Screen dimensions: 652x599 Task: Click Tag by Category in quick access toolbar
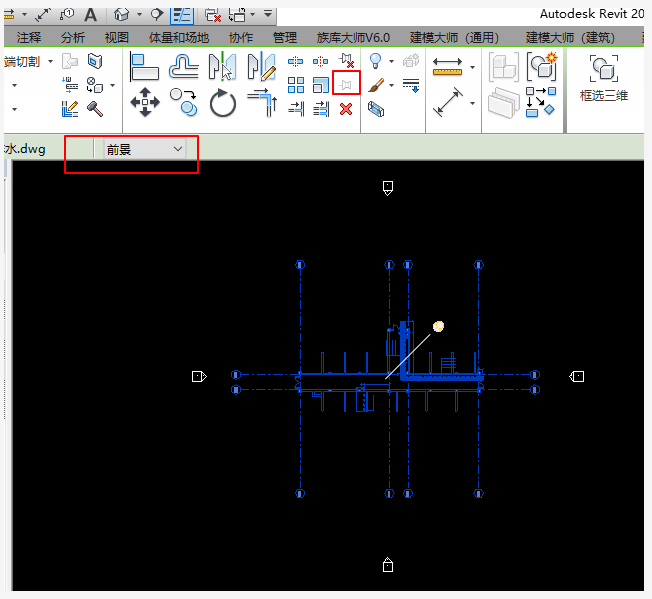pyautogui.click(x=67, y=15)
